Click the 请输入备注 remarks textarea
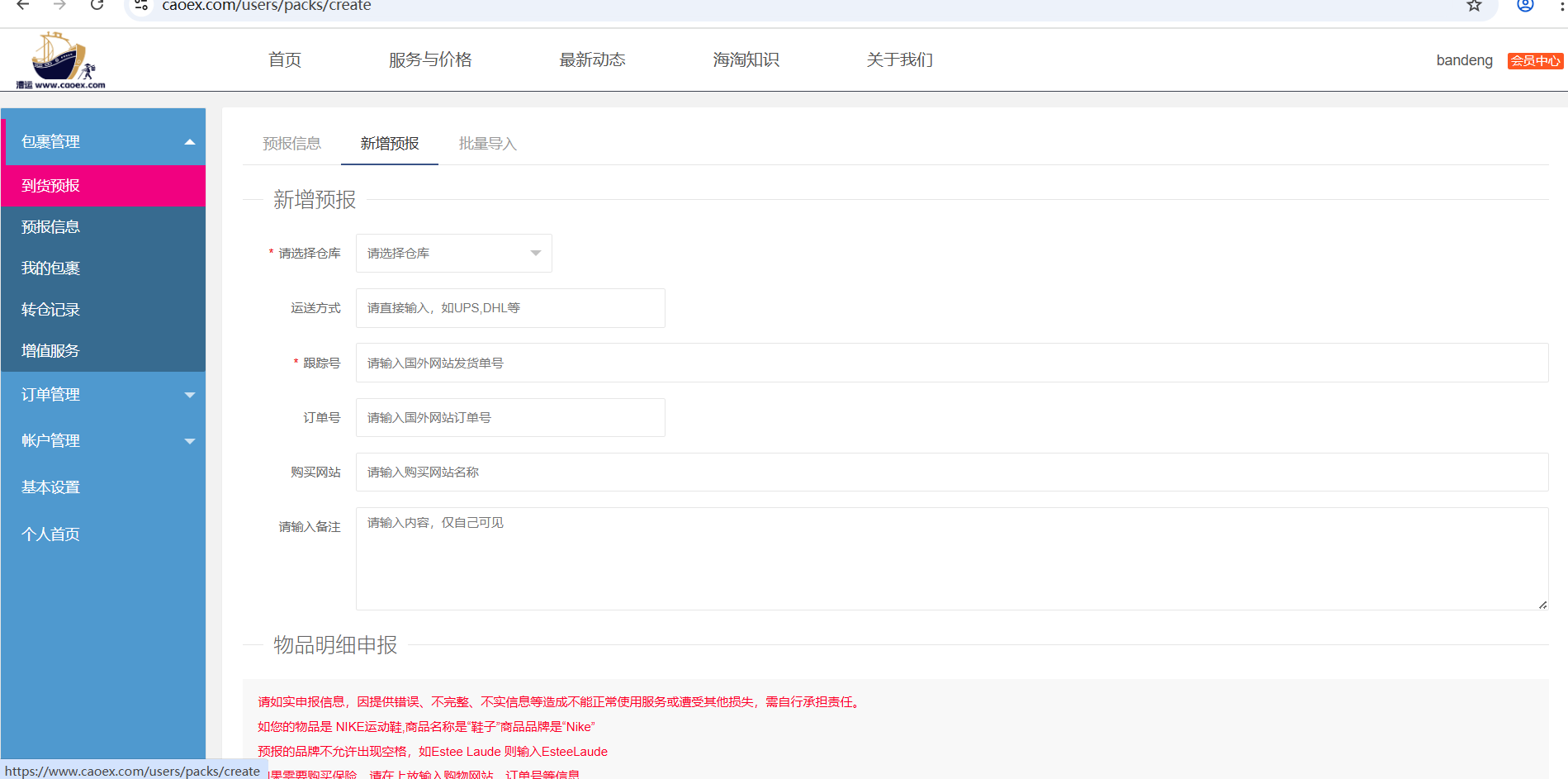 pos(951,558)
